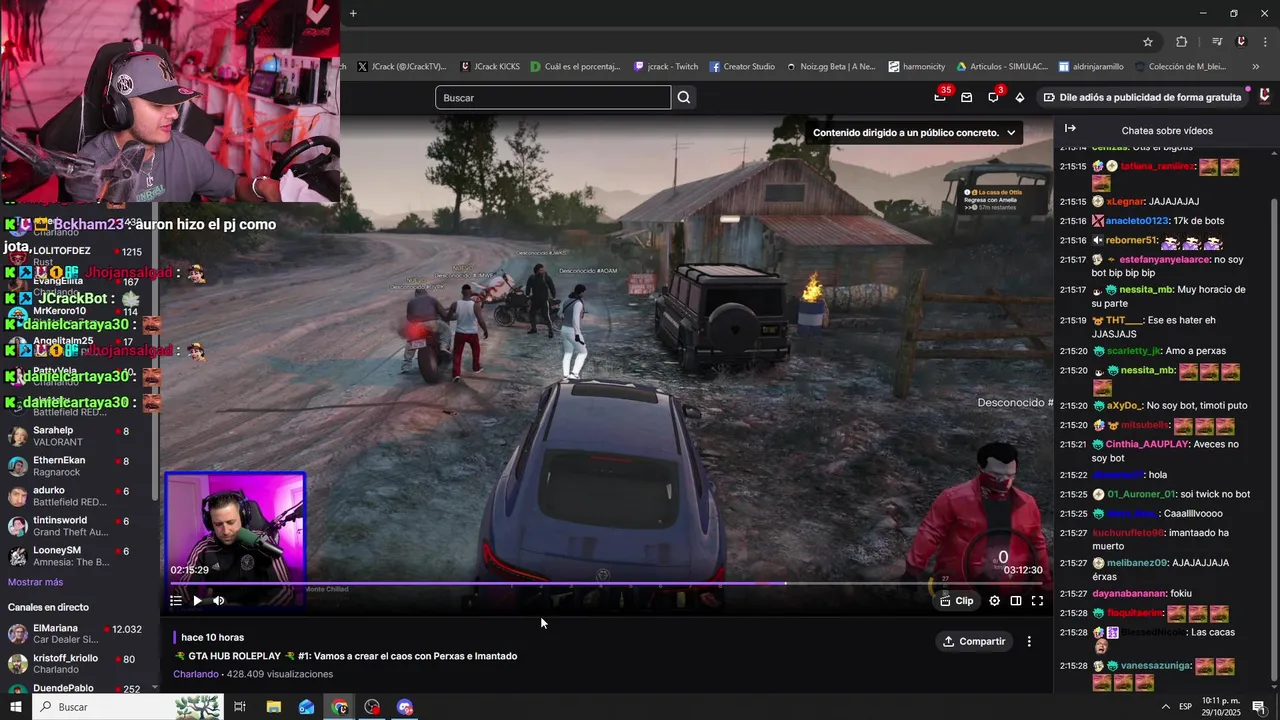Play the paused video

(197, 601)
